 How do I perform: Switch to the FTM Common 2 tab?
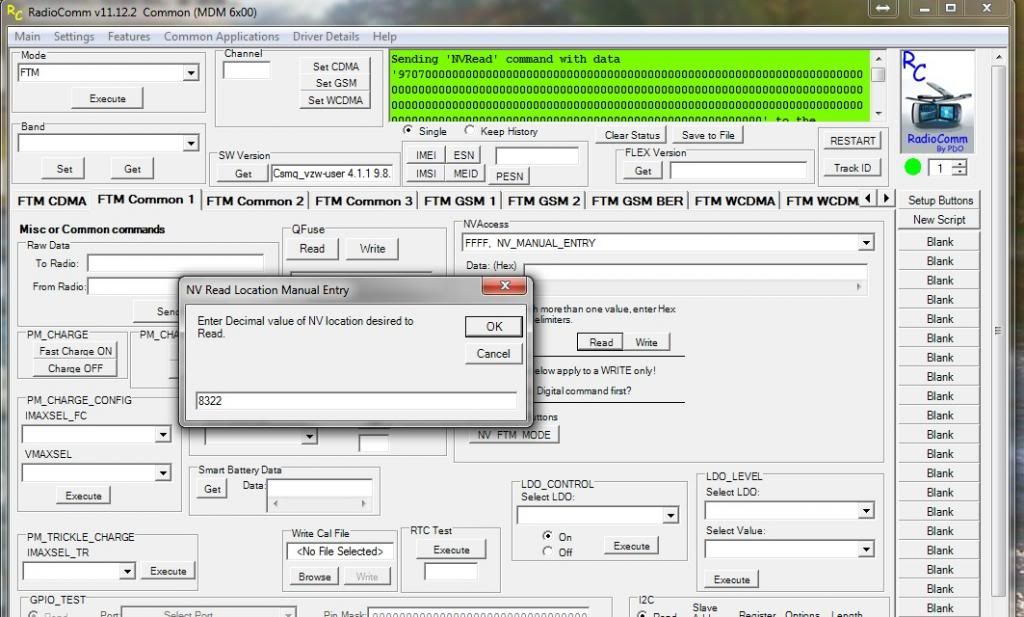click(255, 201)
